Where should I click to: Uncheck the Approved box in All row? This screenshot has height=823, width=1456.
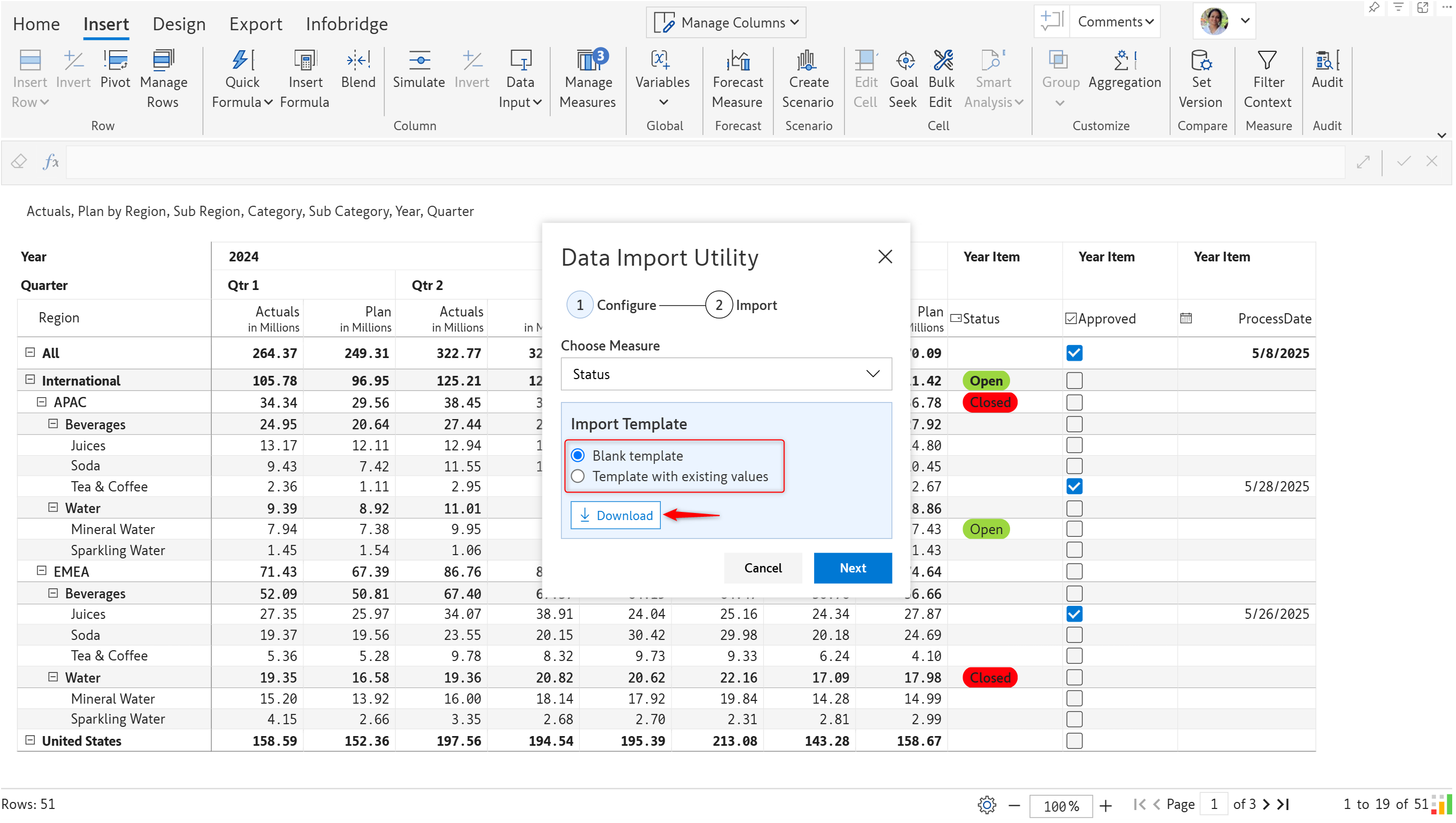pyautogui.click(x=1074, y=353)
